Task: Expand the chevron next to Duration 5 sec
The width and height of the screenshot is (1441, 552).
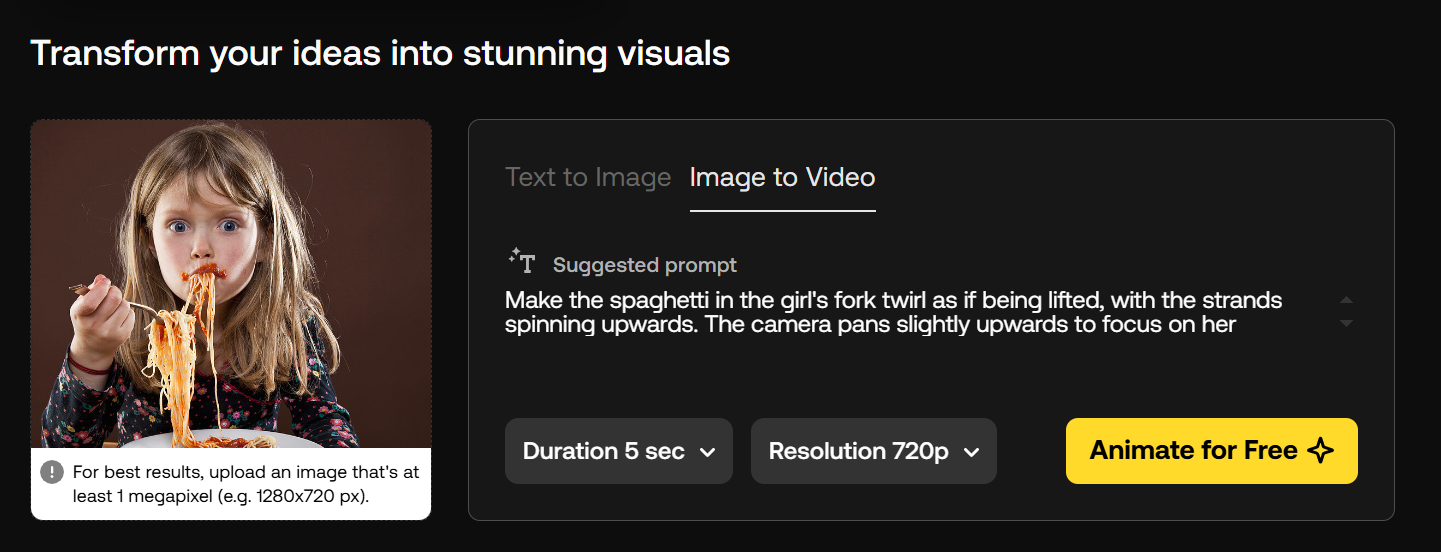Action: point(707,452)
